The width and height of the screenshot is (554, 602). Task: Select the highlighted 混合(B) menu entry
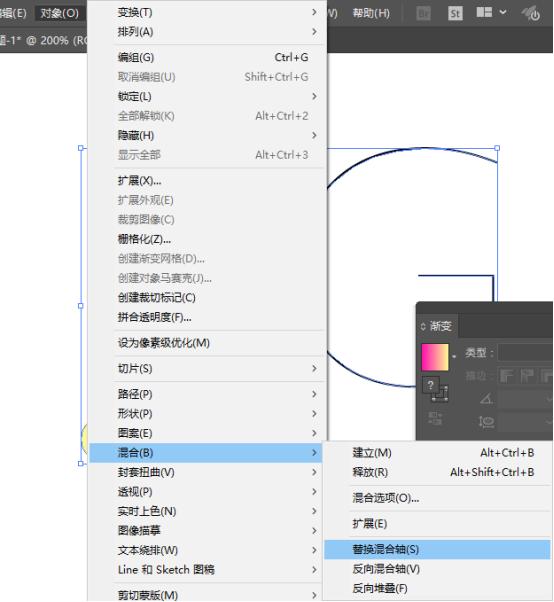(x=208, y=453)
